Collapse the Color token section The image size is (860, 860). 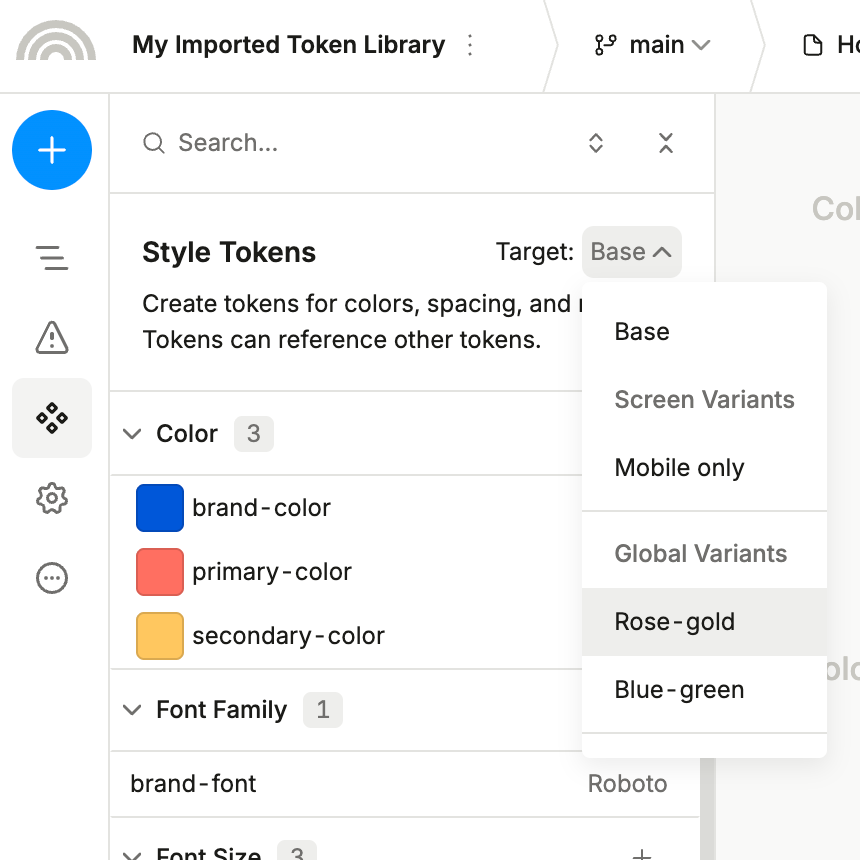132,434
